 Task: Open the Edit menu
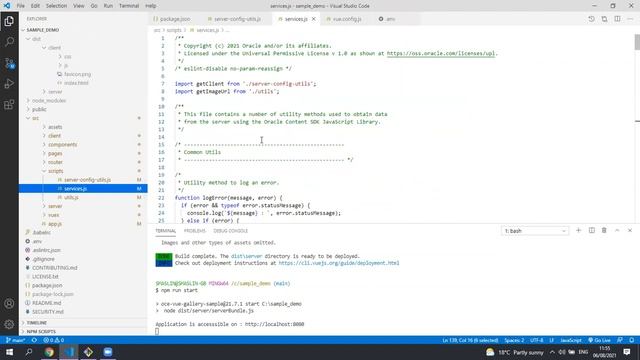35,6
